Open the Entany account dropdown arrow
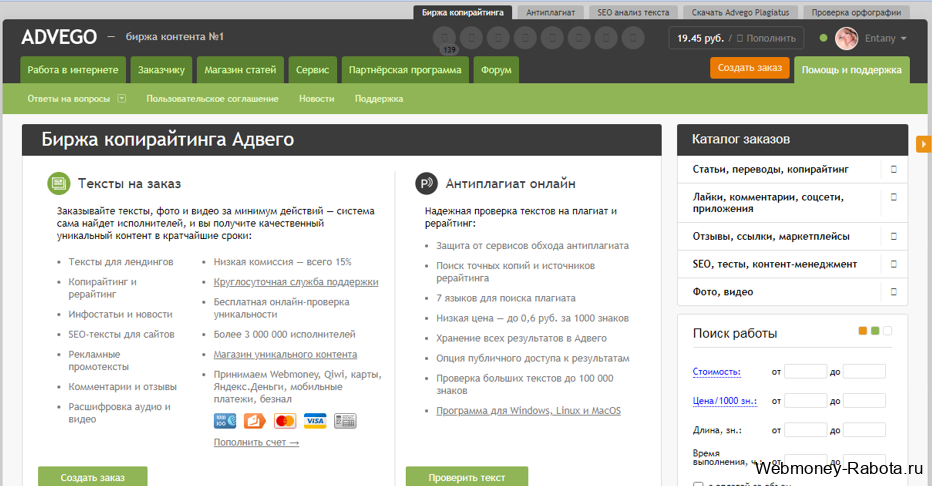This screenshot has width=932, height=486. [x=904, y=39]
